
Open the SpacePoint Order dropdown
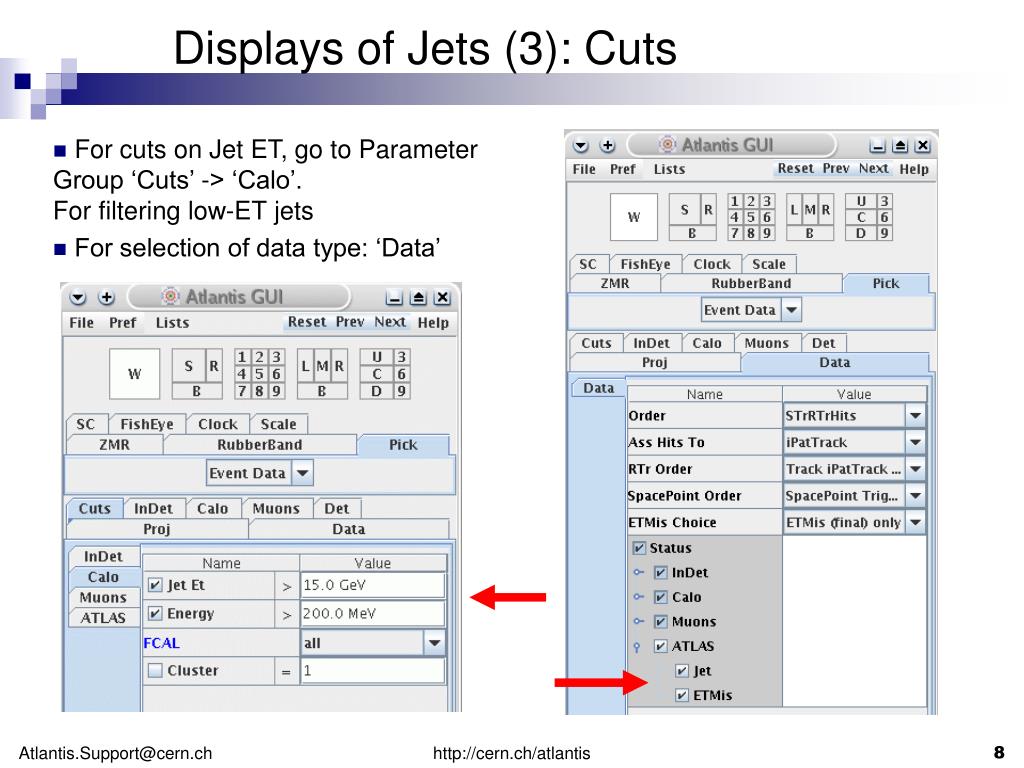pos(916,496)
